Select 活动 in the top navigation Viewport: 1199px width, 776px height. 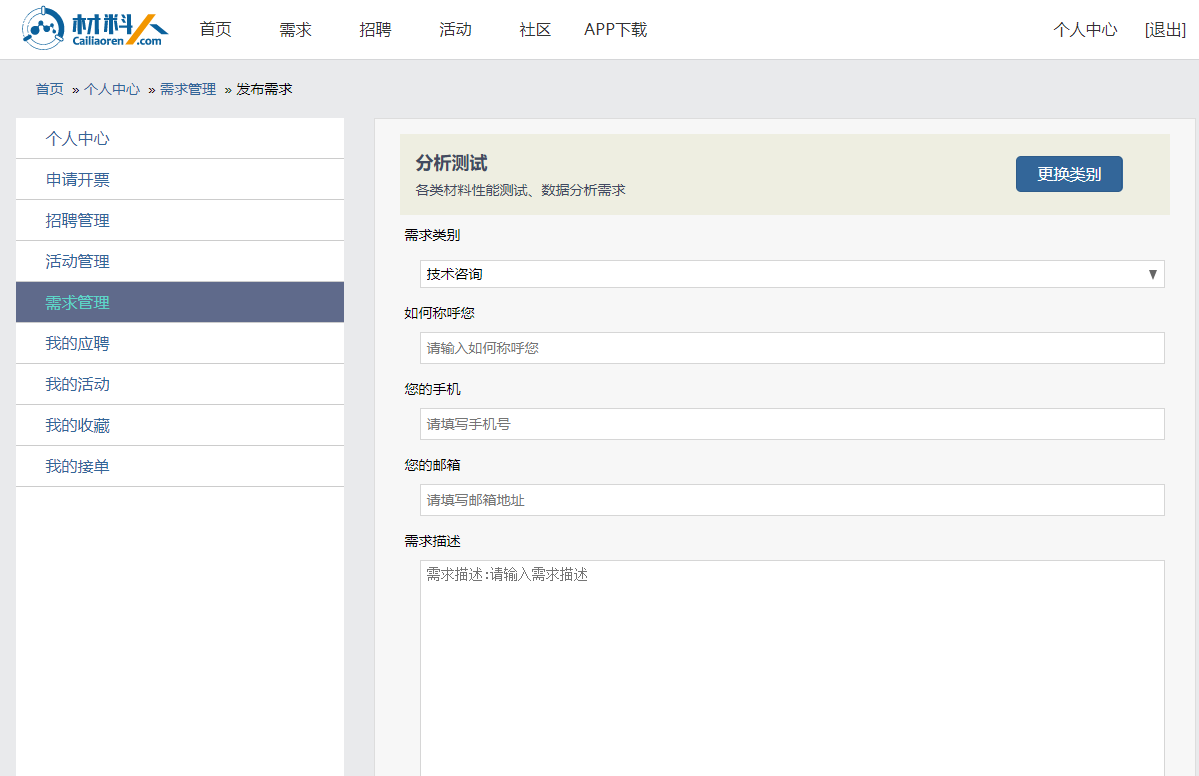(x=455, y=30)
